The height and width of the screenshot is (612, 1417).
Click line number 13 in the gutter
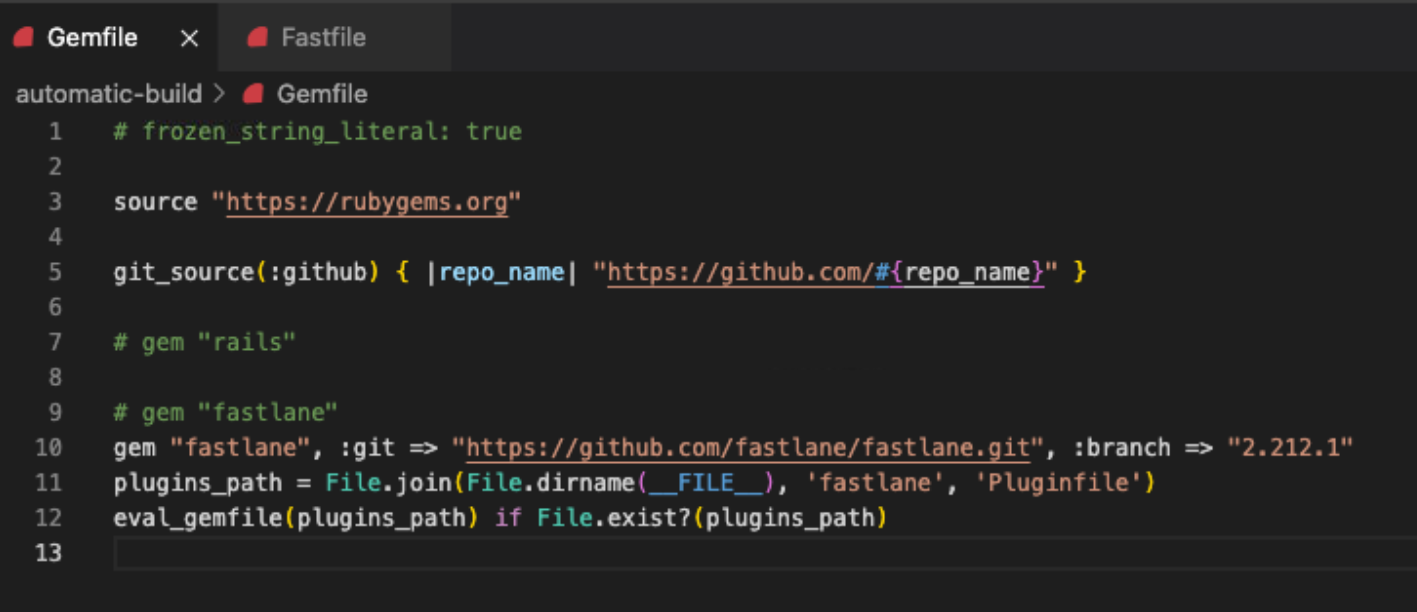48,553
